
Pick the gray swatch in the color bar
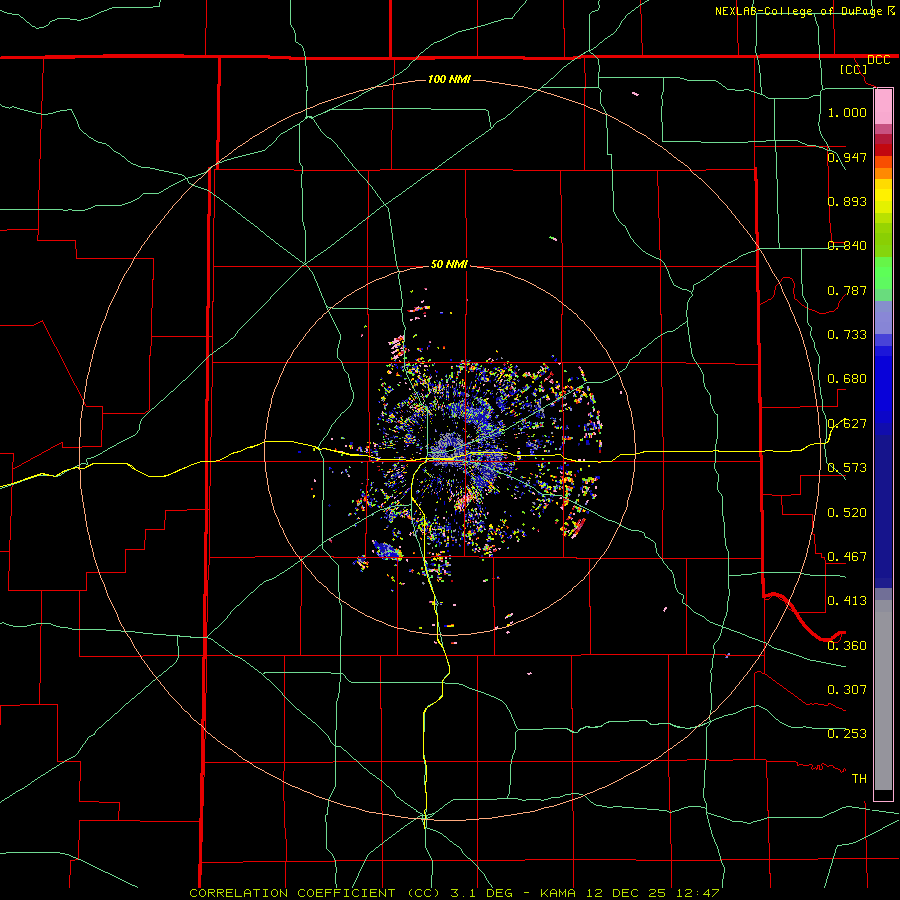883,695
